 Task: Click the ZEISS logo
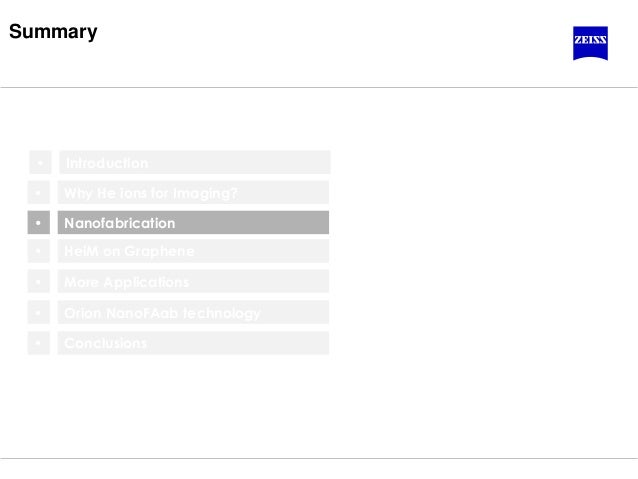click(x=590, y=43)
